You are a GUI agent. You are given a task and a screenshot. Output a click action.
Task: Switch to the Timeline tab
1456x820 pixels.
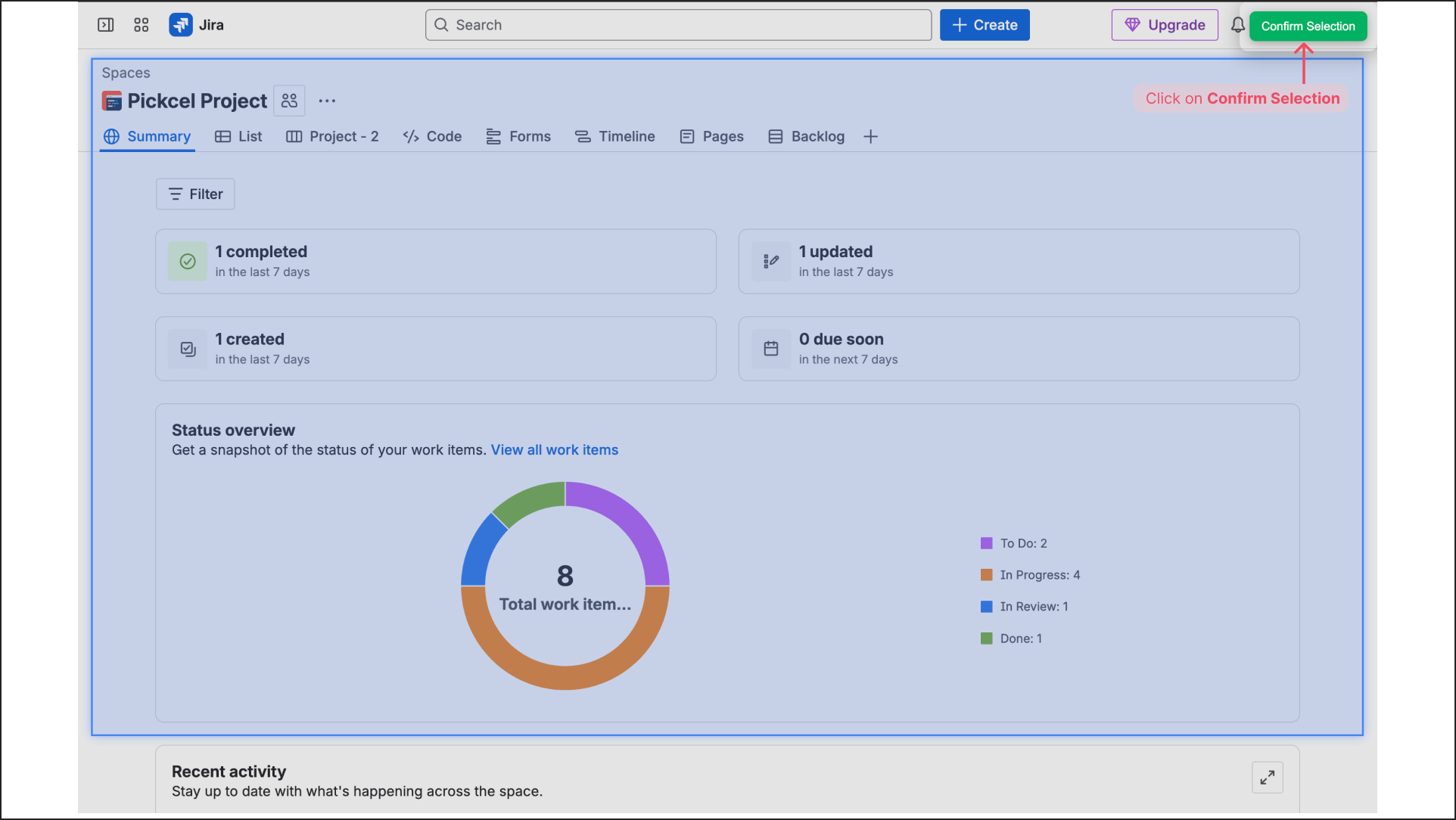[615, 137]
